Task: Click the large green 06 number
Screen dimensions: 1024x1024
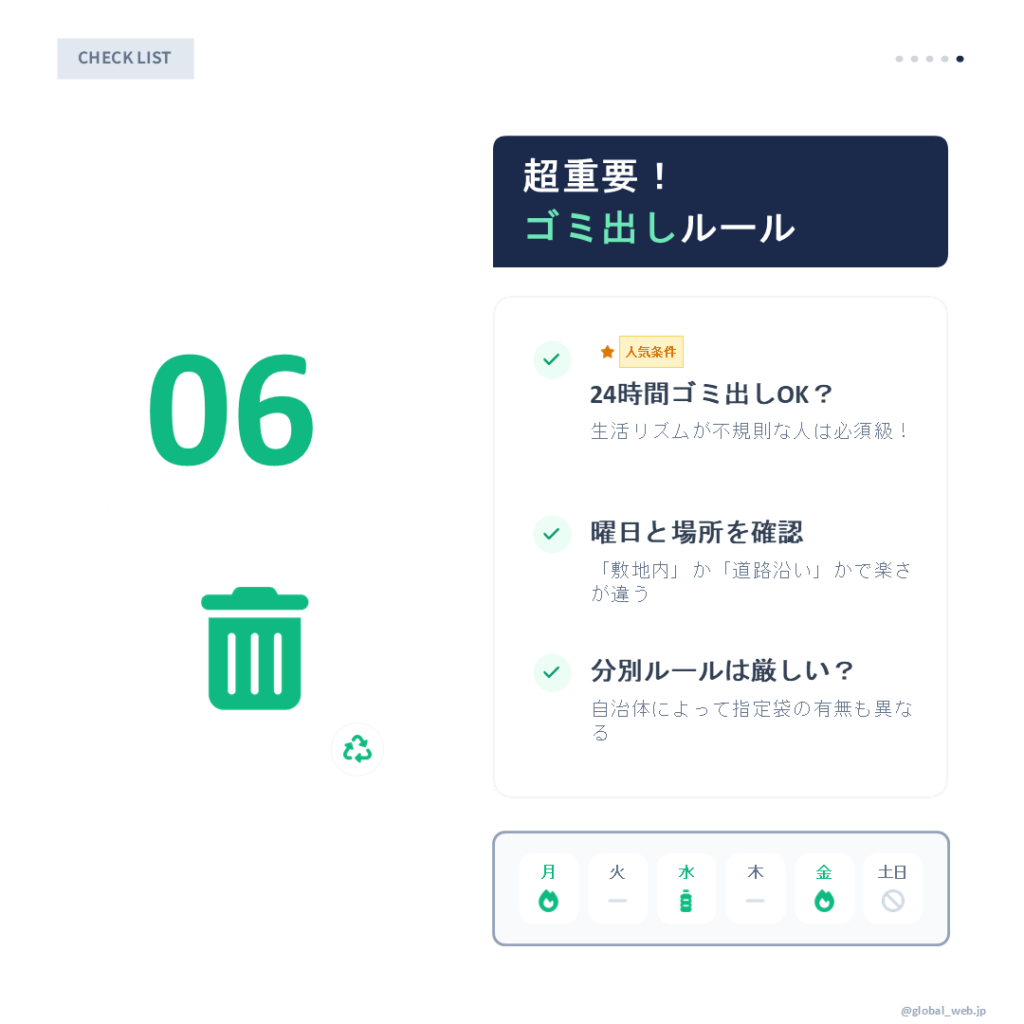Action: pyautogui.click(x=231, y=410)
